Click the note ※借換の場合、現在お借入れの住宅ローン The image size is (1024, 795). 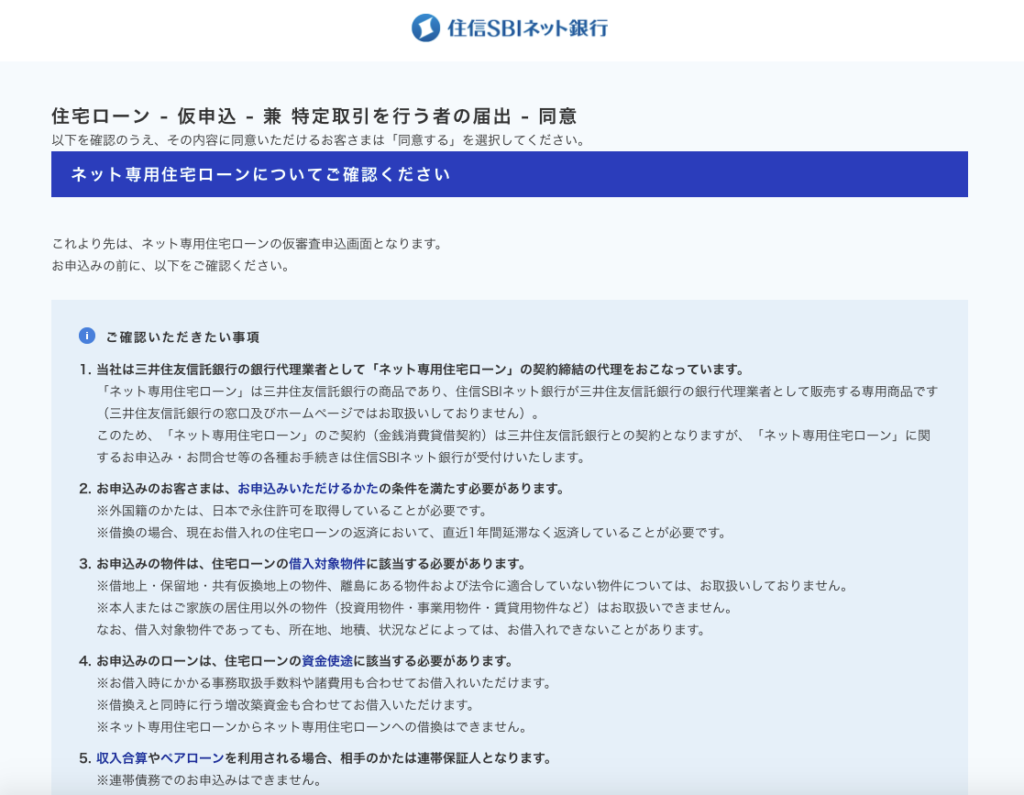(411, 533)
